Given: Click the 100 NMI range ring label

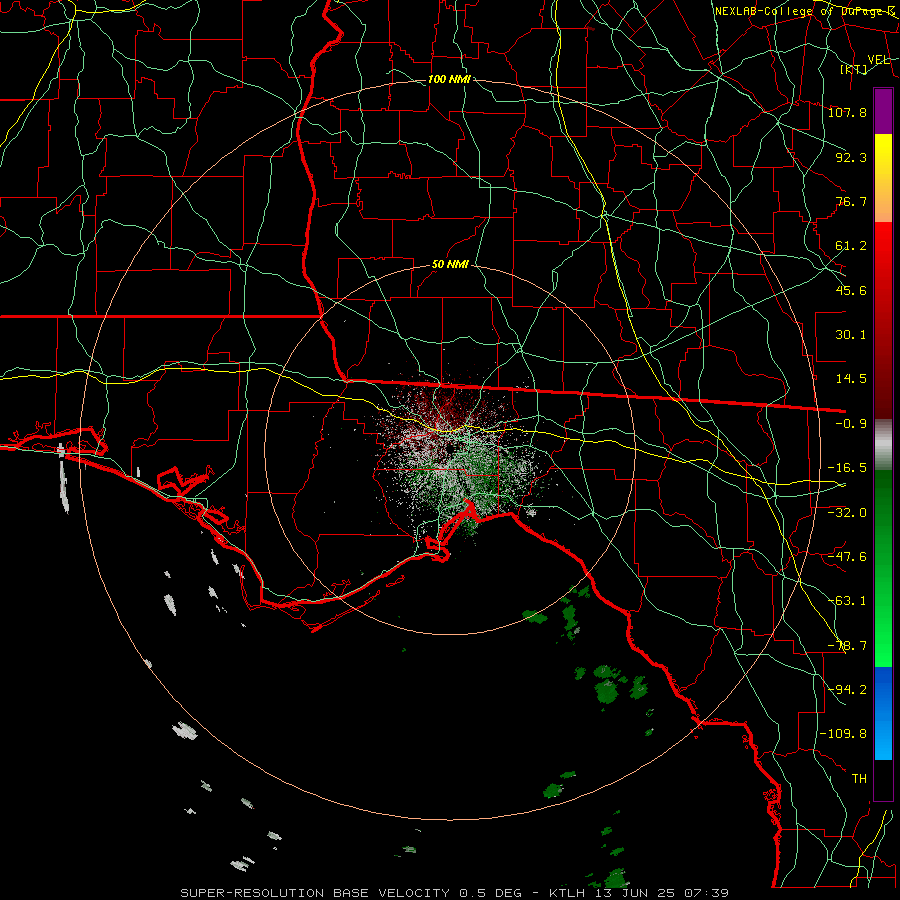Looking at the screenshot, I should (x=449, y=79).
